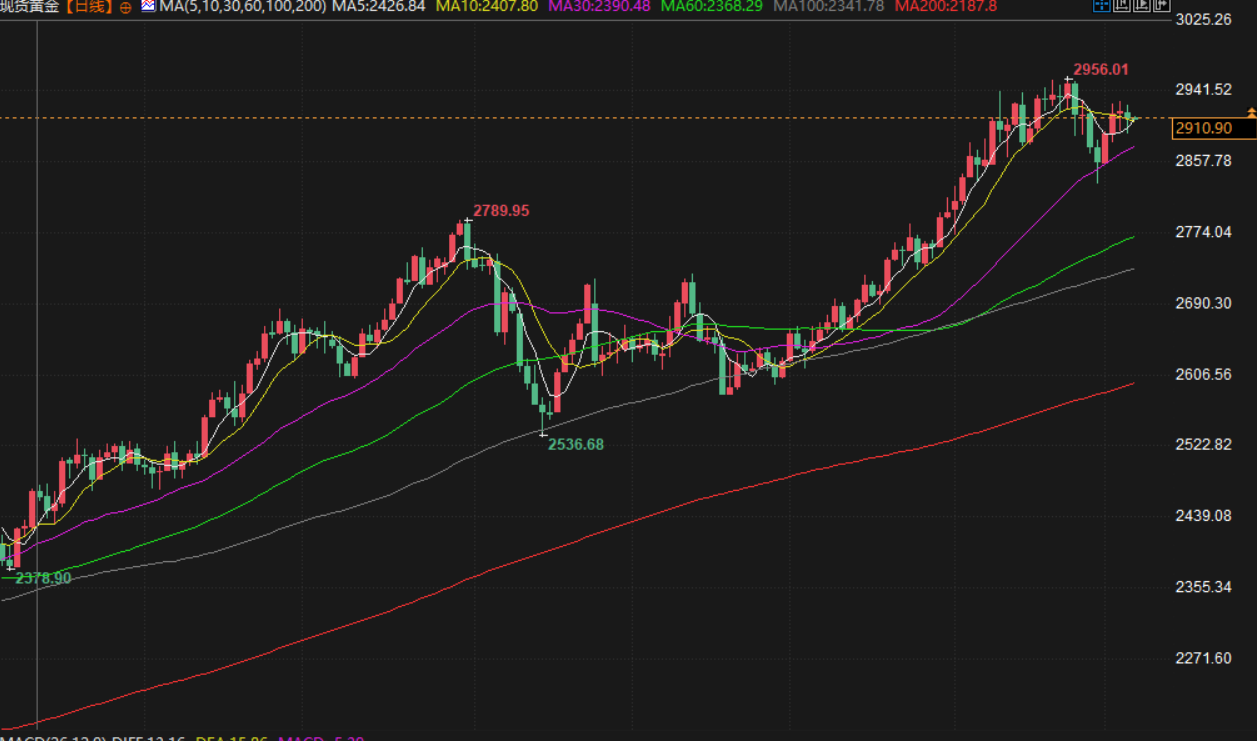The width and height of the screenshot is (1257, 741).
Task: Click the purple MA30:2390.48 value
Action: [598, 6]
